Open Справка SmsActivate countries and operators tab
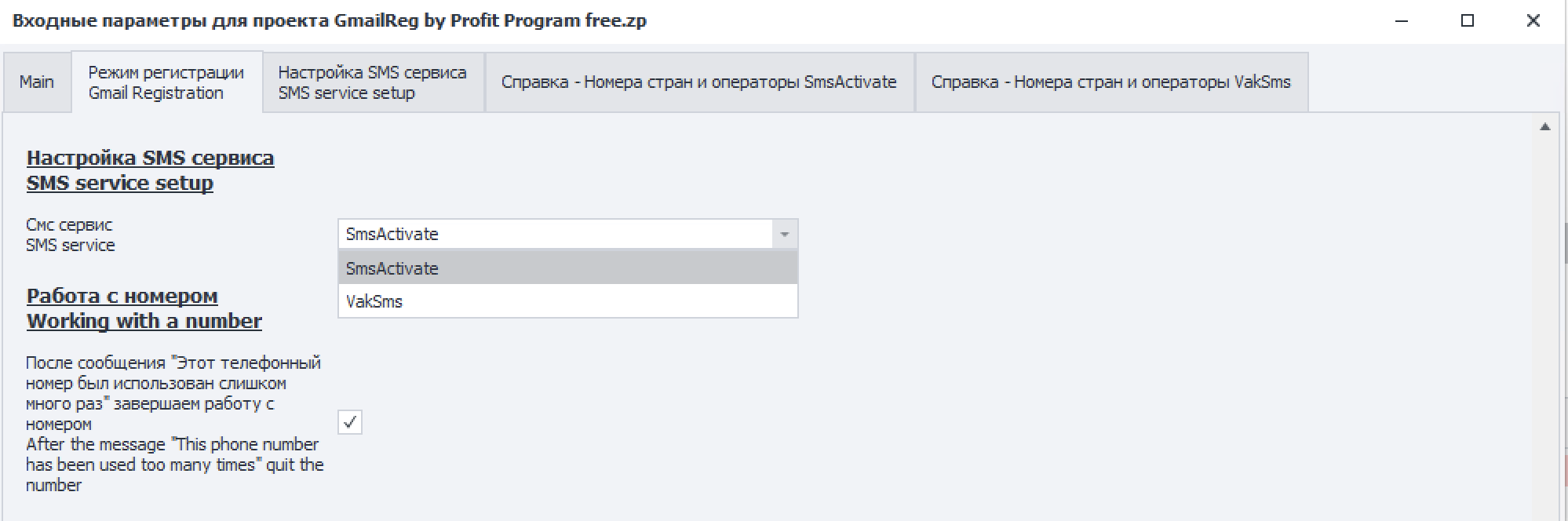1568x521 pixels. click(x=698, y=82)
